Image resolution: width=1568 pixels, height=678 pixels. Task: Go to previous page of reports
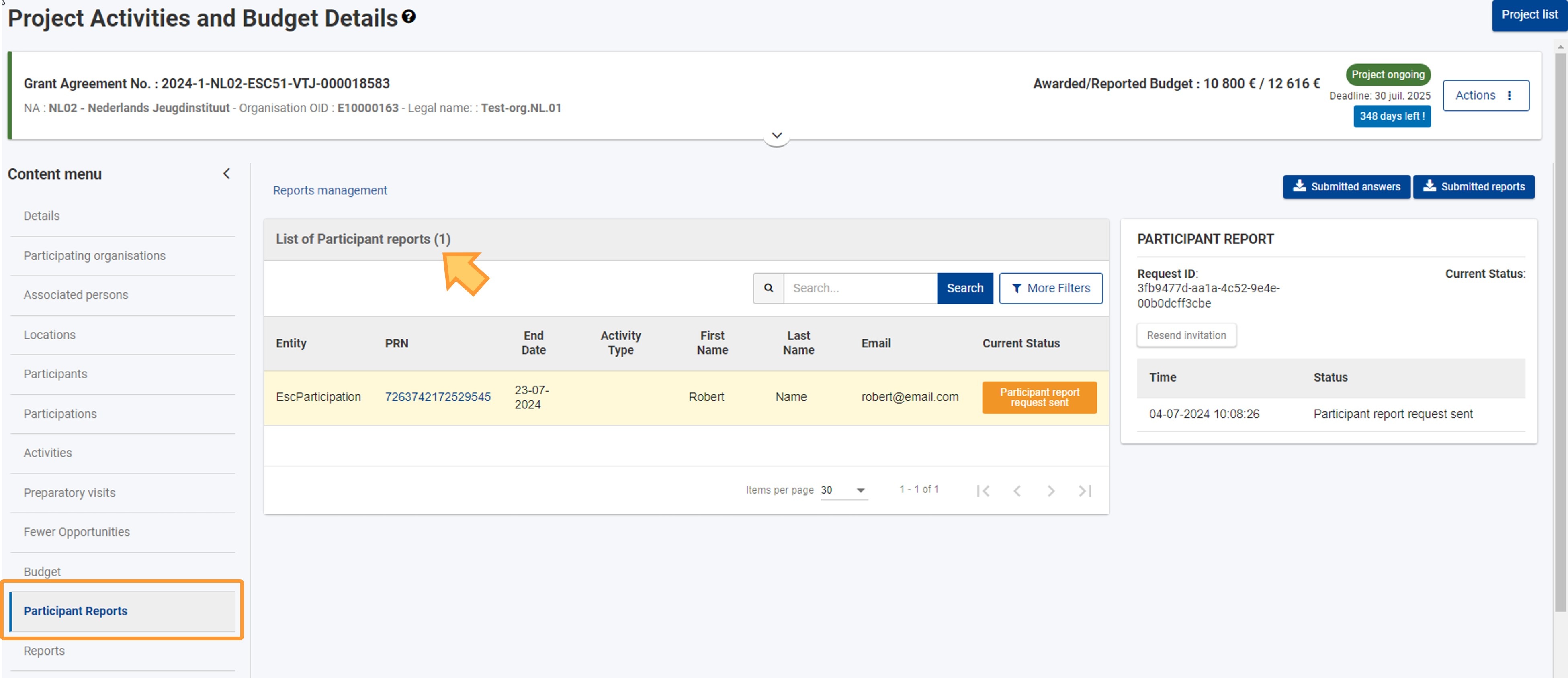coord(1017,490)
